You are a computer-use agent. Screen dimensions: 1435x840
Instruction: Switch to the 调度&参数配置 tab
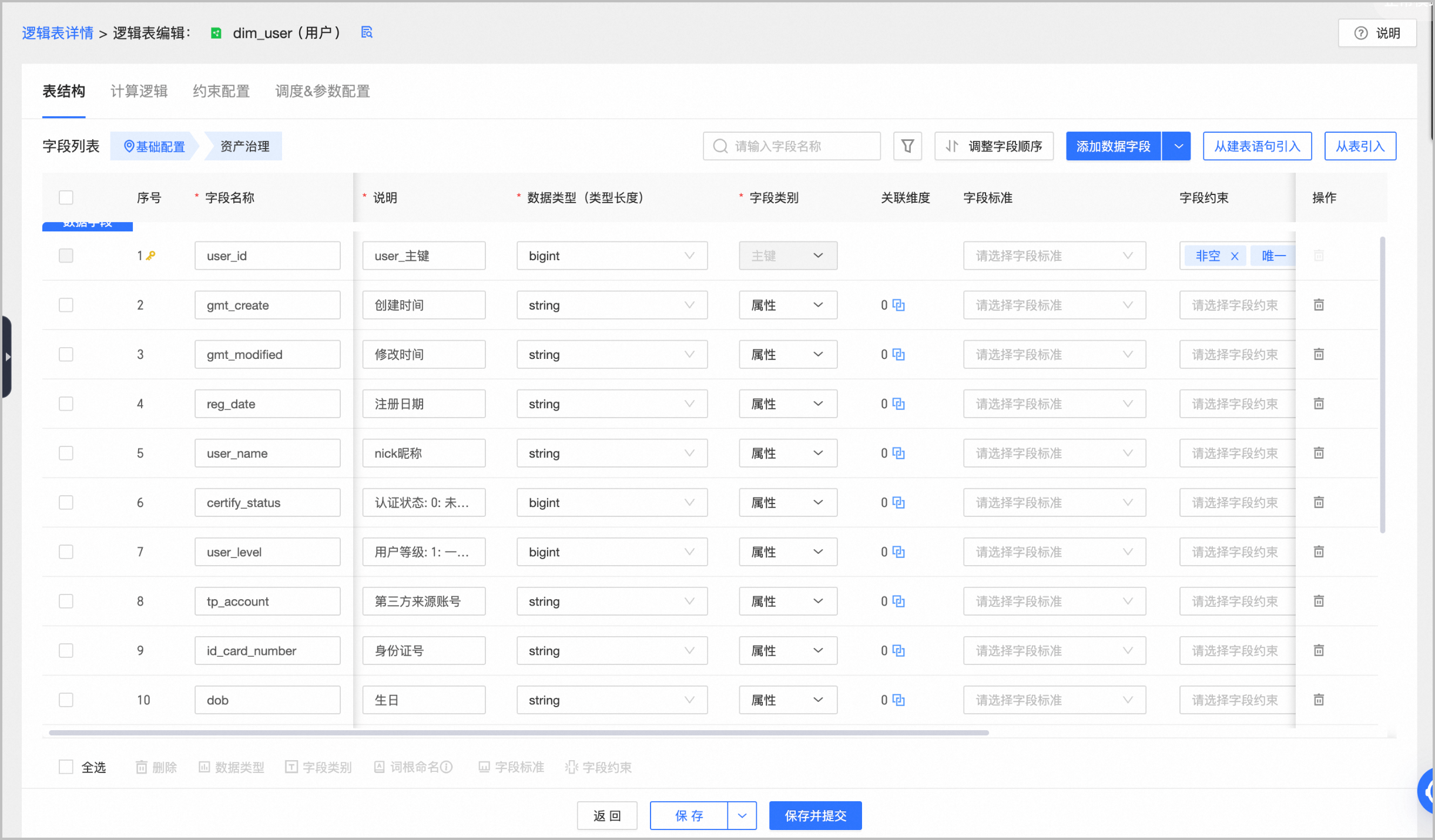pyautogui.click(x=322, y=91)
